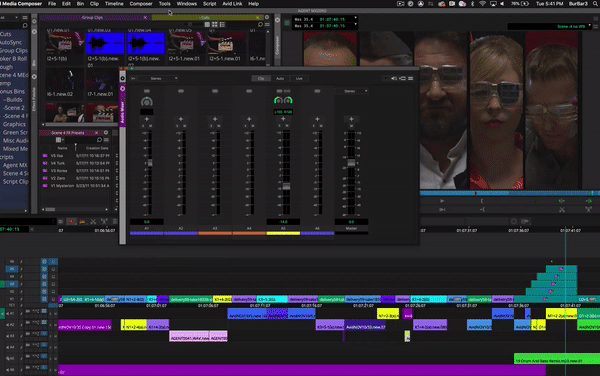Image resolution: width=600 pixels, height=376 pixels.
Task: Switch bin to frame view icon
Action: [x=215, y=24]
